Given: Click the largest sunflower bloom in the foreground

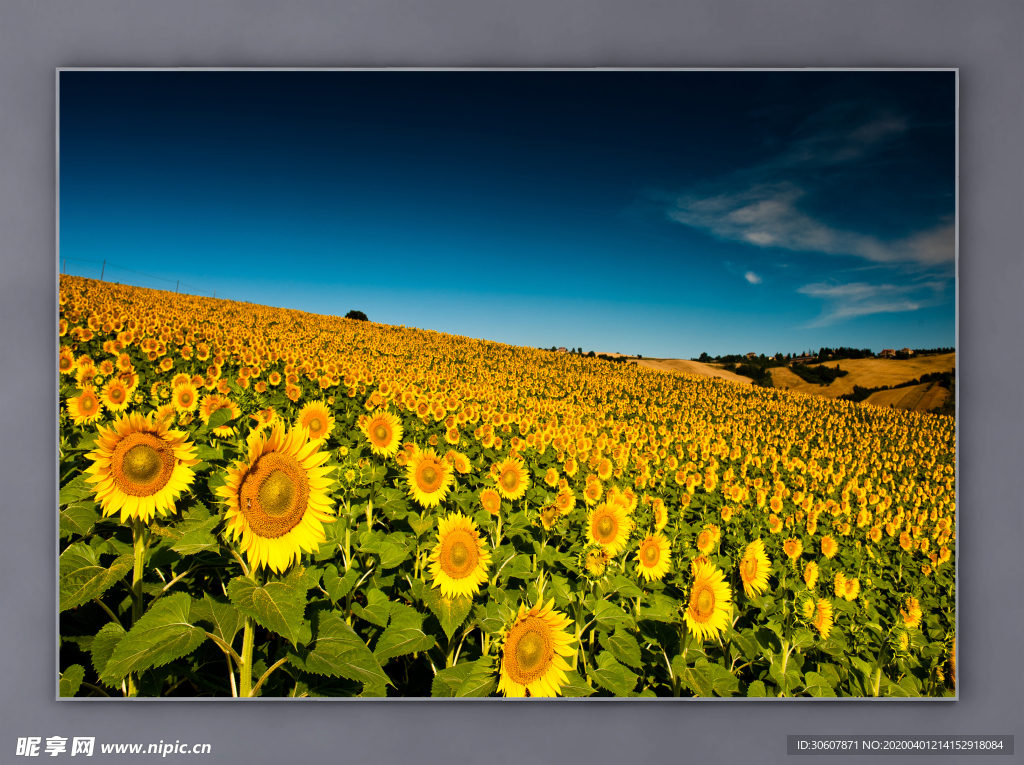Looking at the screenshot, I should point(276,494).
